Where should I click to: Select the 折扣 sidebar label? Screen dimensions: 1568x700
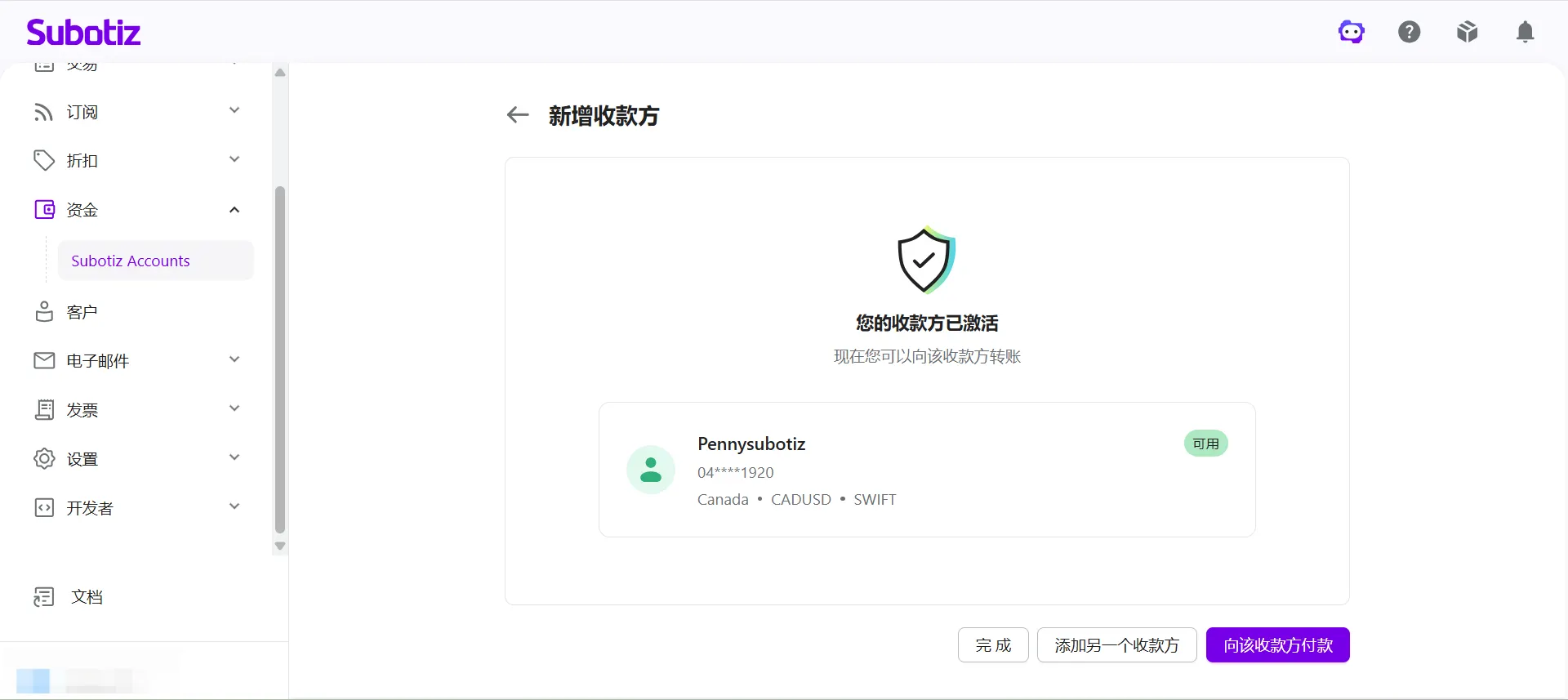click(x=82, y=161)
